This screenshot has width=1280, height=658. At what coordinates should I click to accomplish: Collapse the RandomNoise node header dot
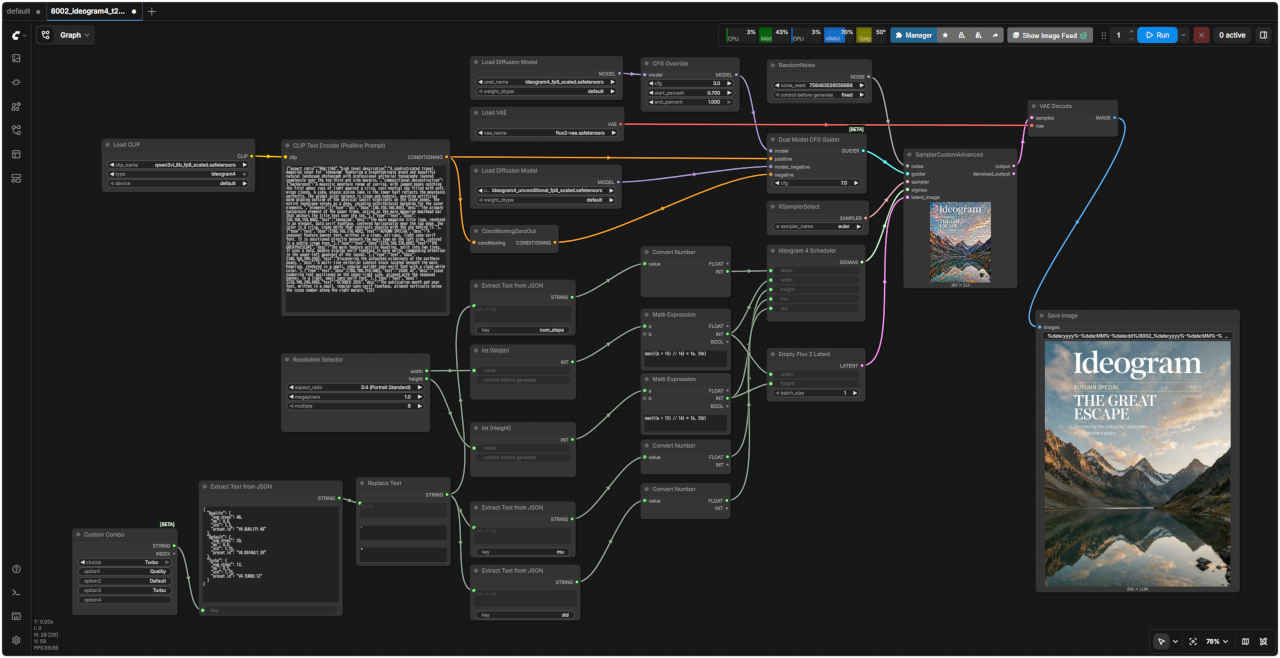[774, 64]
